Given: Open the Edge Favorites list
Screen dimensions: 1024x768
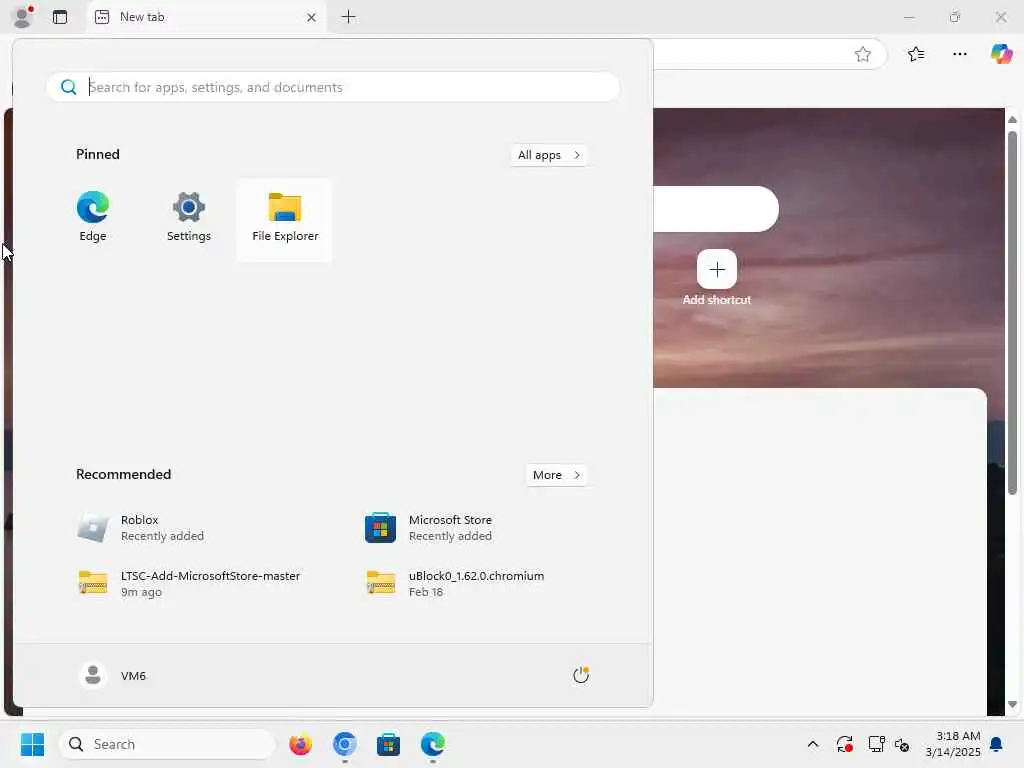Looking at the screenshot, I should 916,54.
